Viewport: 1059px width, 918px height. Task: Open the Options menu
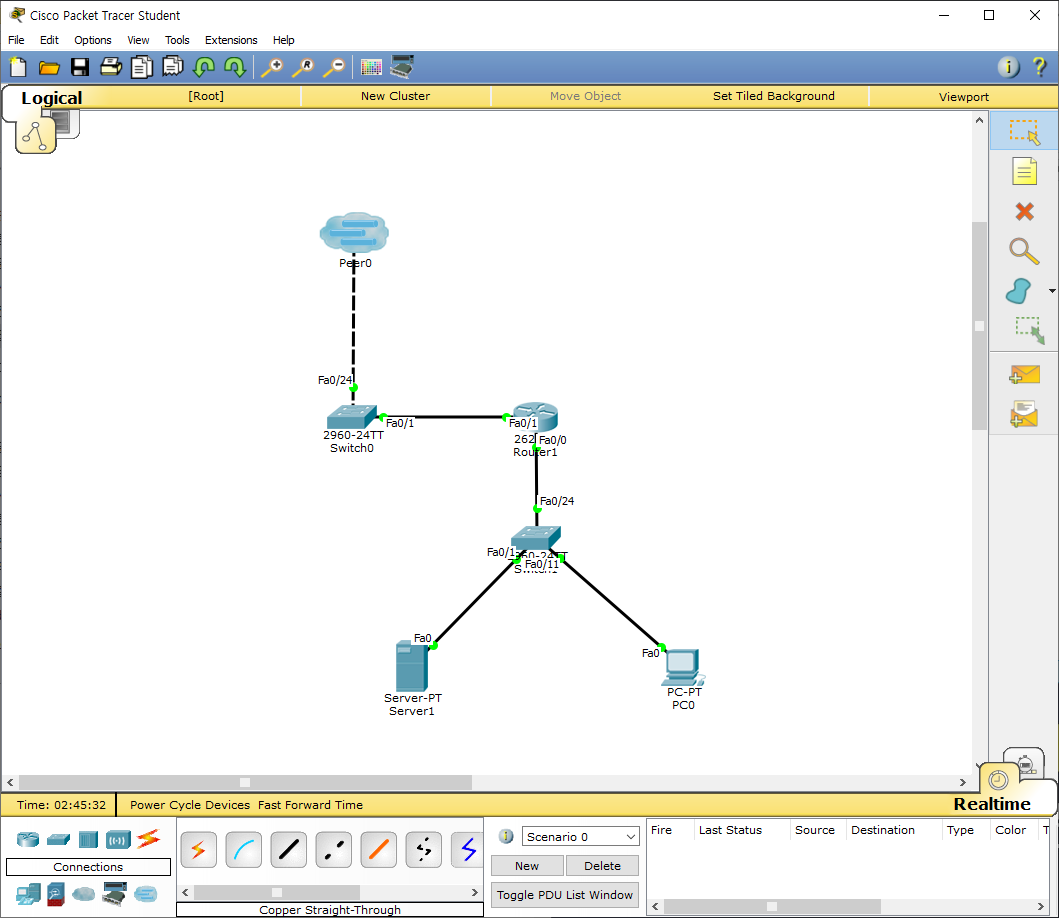coord(93,40)
